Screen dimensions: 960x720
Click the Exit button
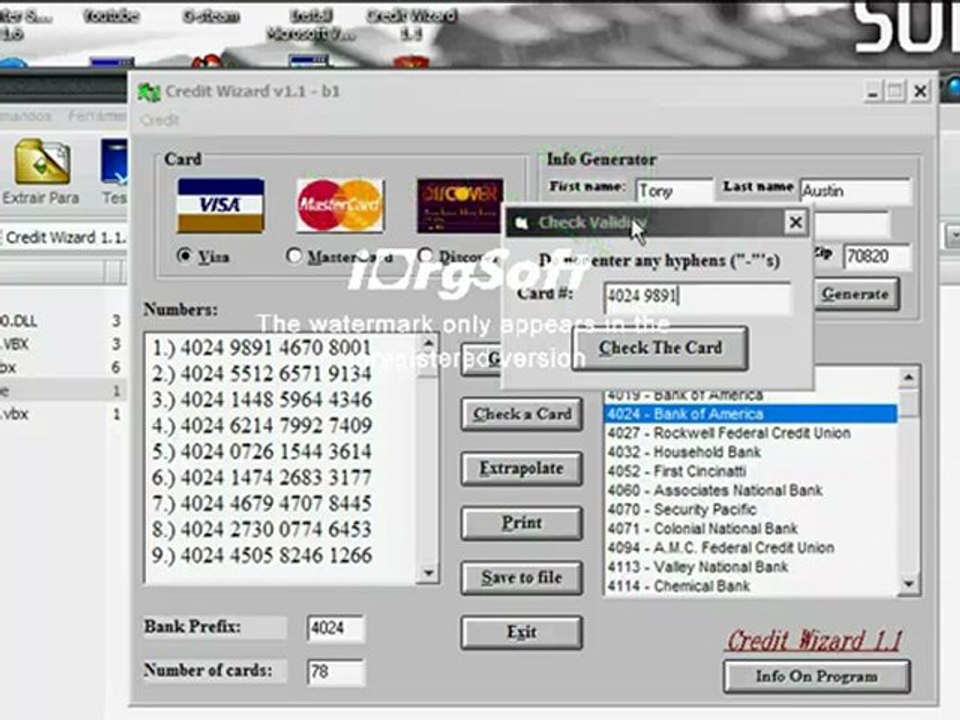tap(522, 632)
